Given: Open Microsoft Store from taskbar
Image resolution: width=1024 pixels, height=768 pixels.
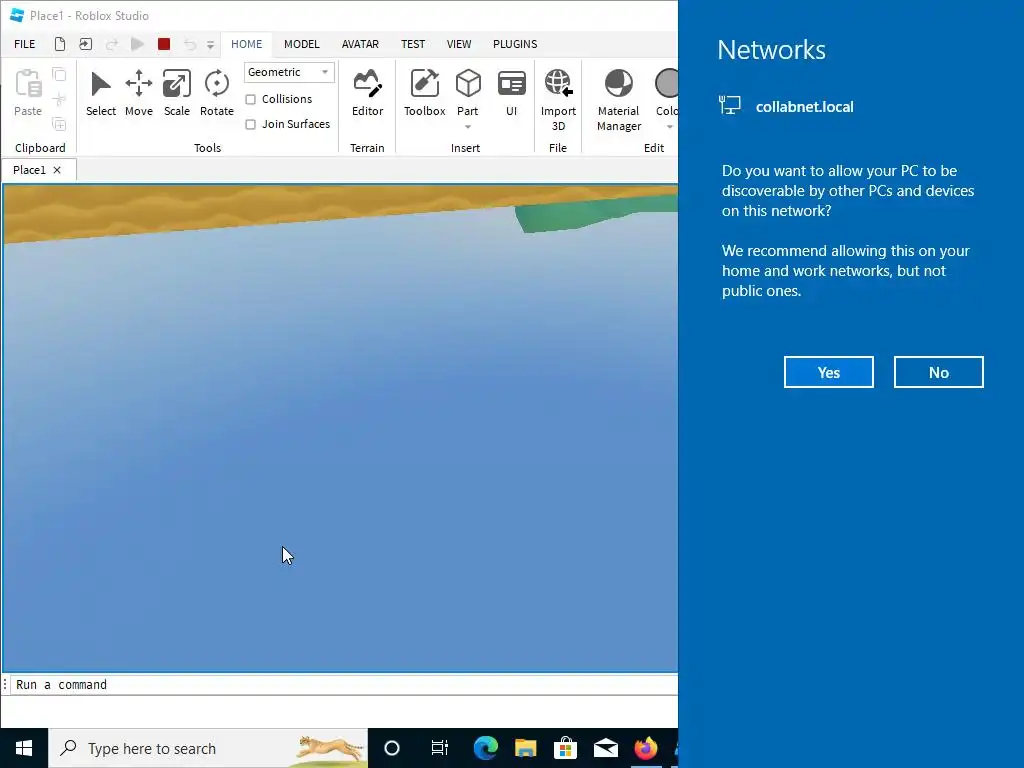Looking at the screenshot, I should pos(566,748).
